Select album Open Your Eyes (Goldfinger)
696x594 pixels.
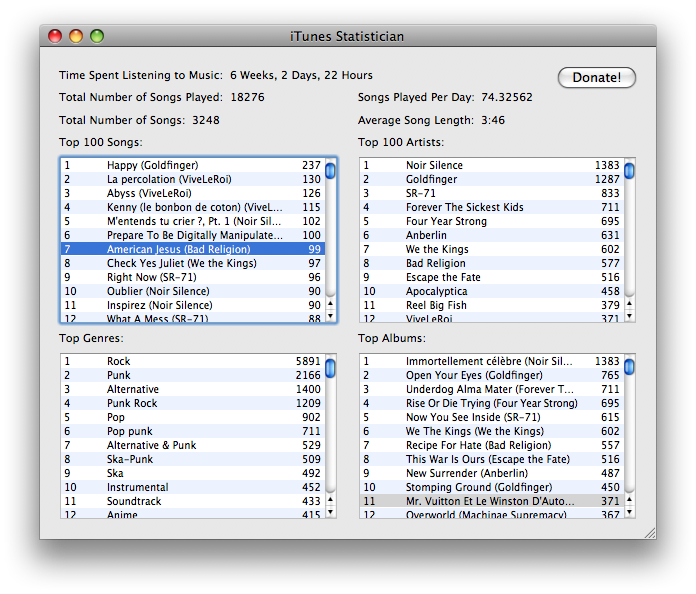tap(492, 375)
